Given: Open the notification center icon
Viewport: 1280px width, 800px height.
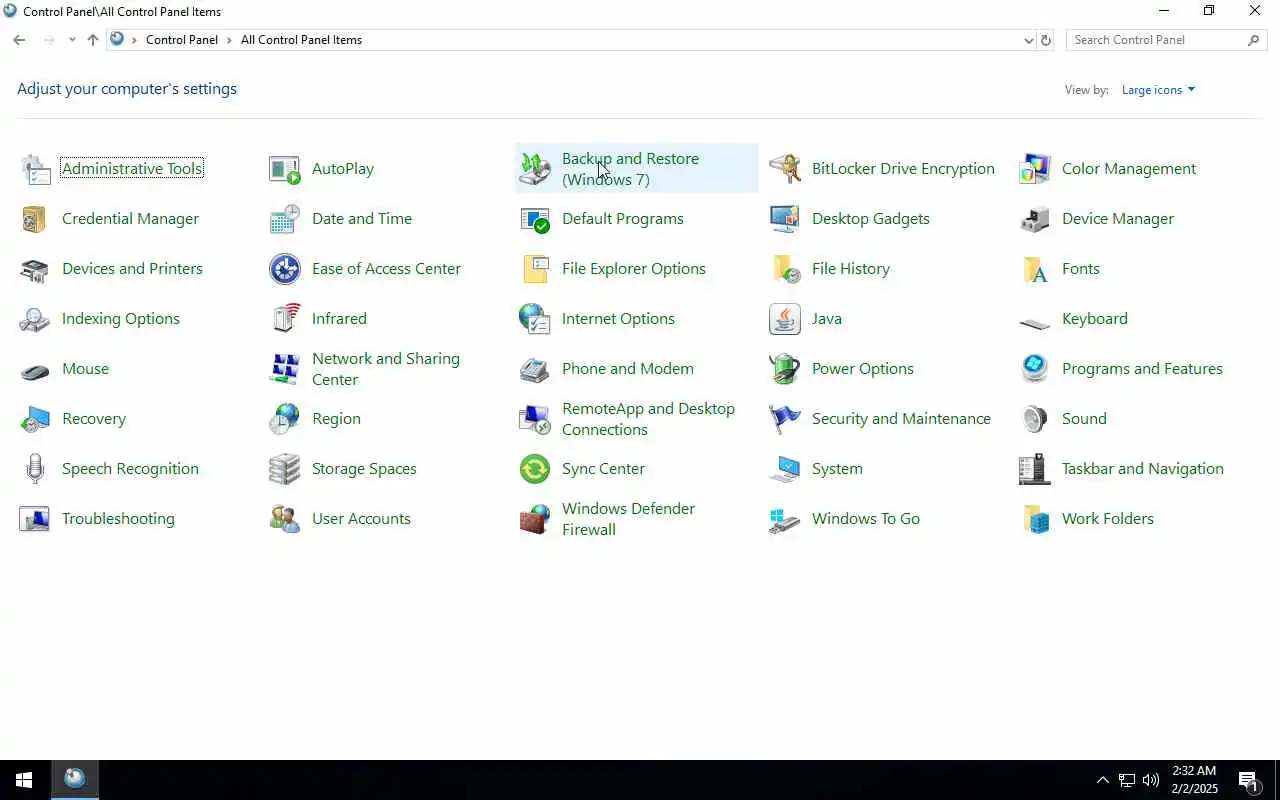Looking at the screenshot, I should [1249, 780].
